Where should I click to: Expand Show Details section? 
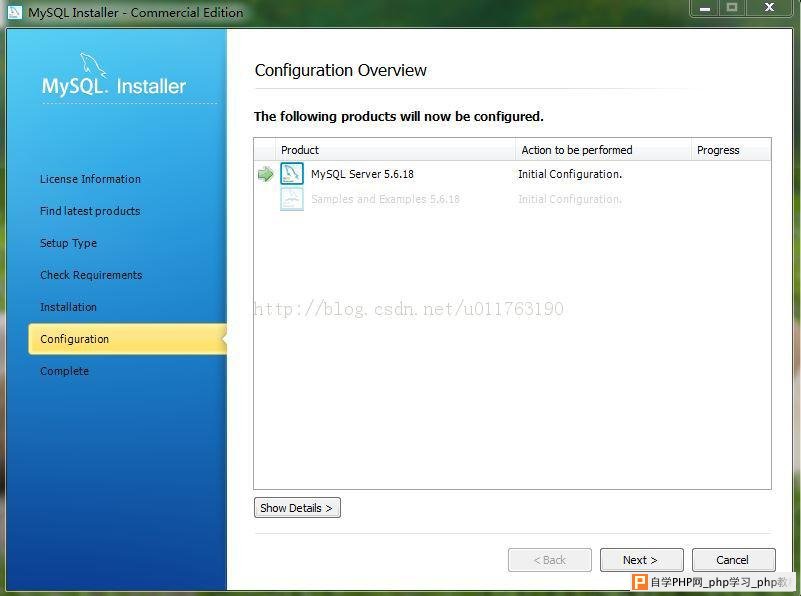click(297, 508)
